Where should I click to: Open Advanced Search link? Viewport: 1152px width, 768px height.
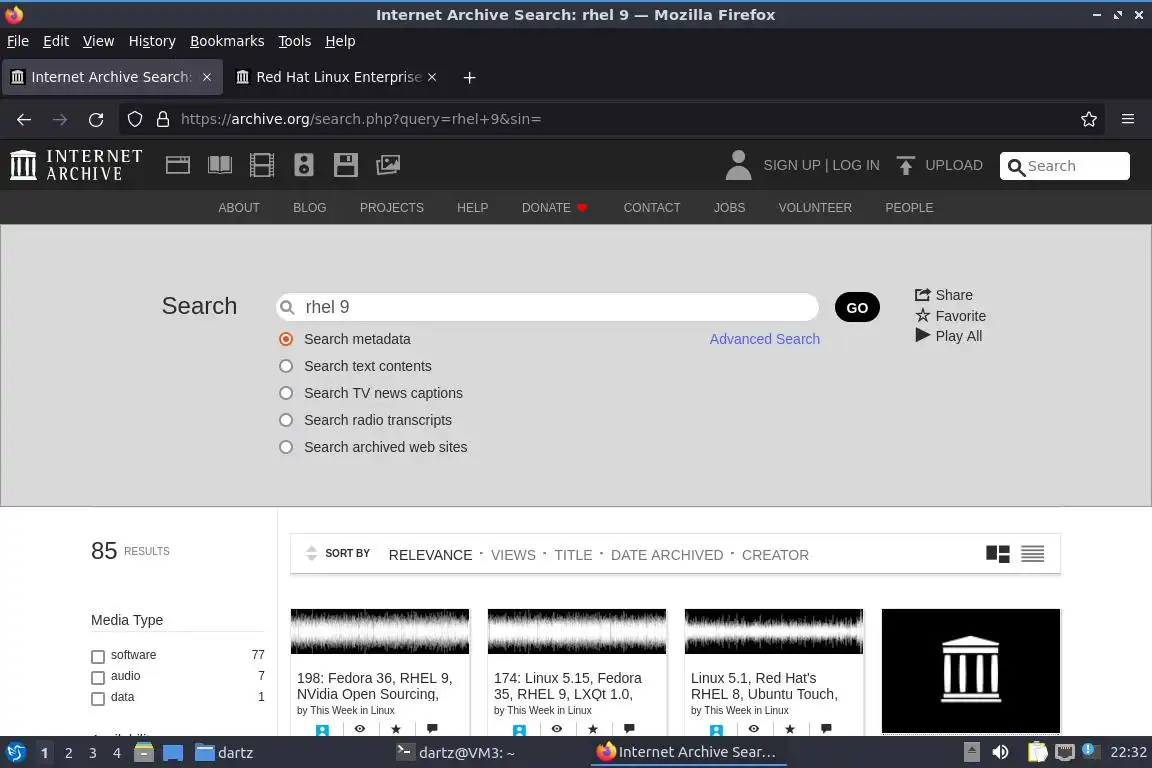pyautogui.click(x=764, y=339)
